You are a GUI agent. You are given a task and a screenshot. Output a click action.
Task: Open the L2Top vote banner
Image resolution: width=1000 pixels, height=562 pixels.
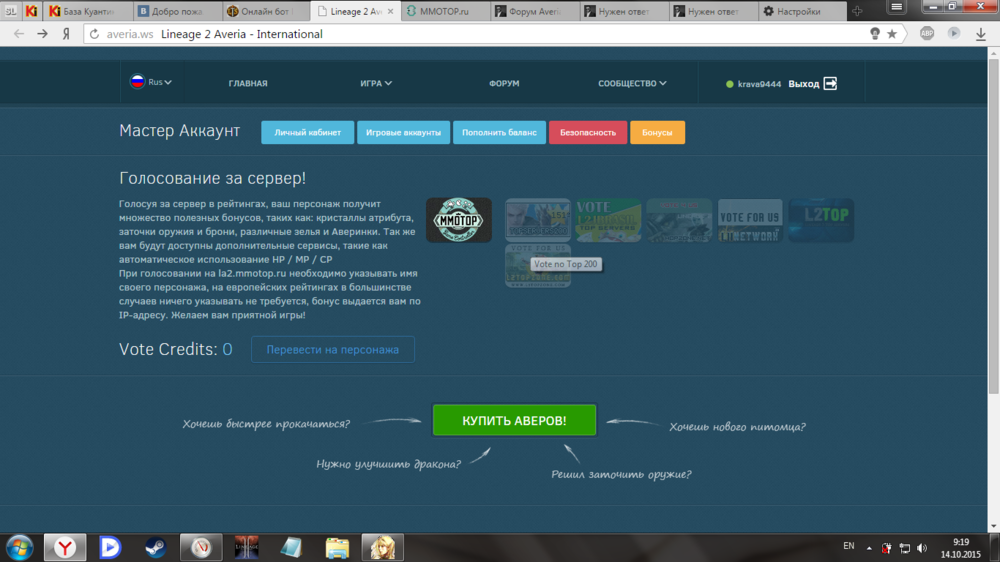(820, 220)
